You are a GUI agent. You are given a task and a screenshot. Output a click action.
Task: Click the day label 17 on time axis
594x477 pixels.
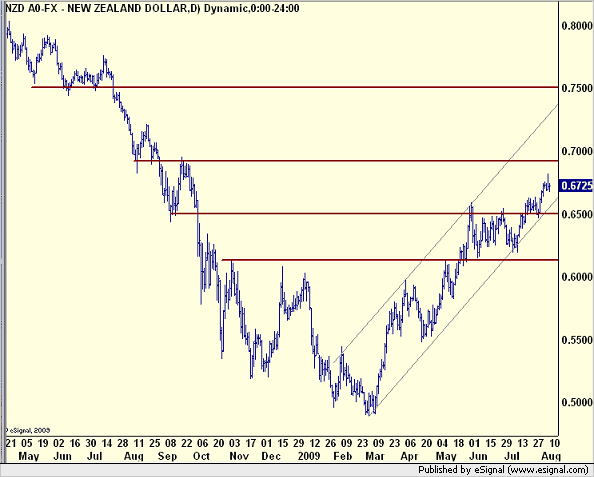(x=251, y=443)
